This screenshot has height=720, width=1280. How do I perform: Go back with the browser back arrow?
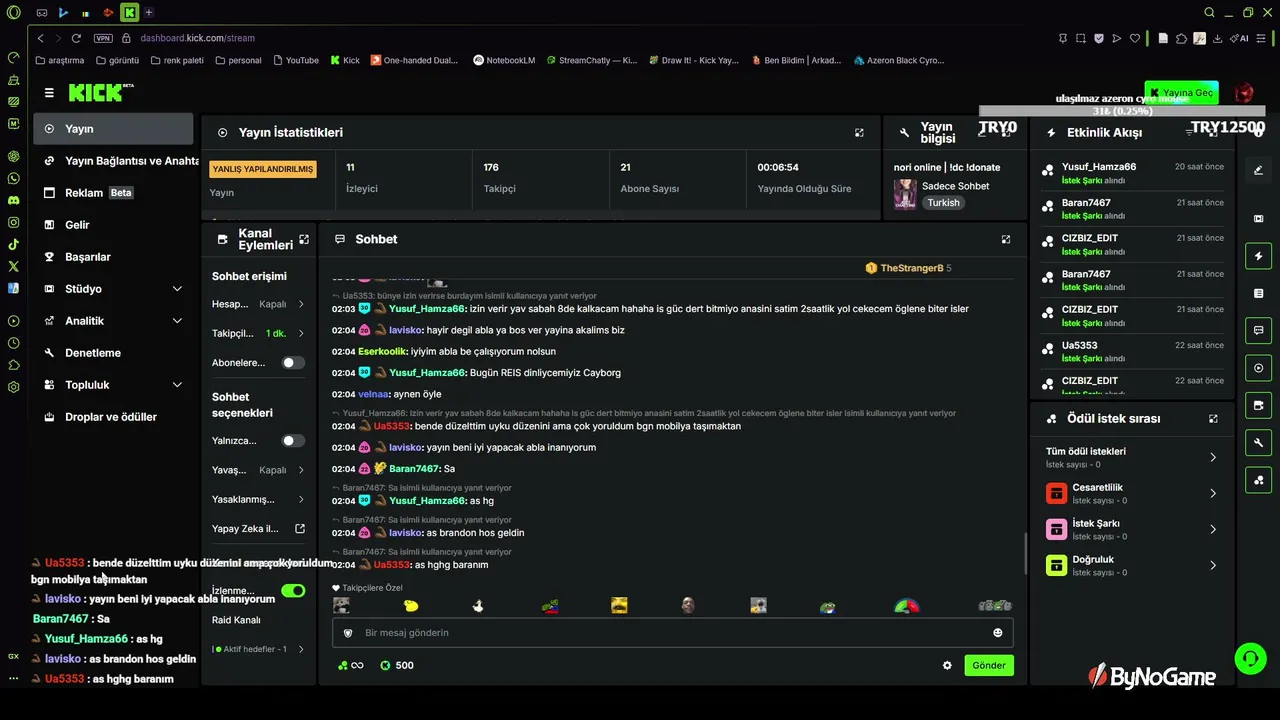41,38
